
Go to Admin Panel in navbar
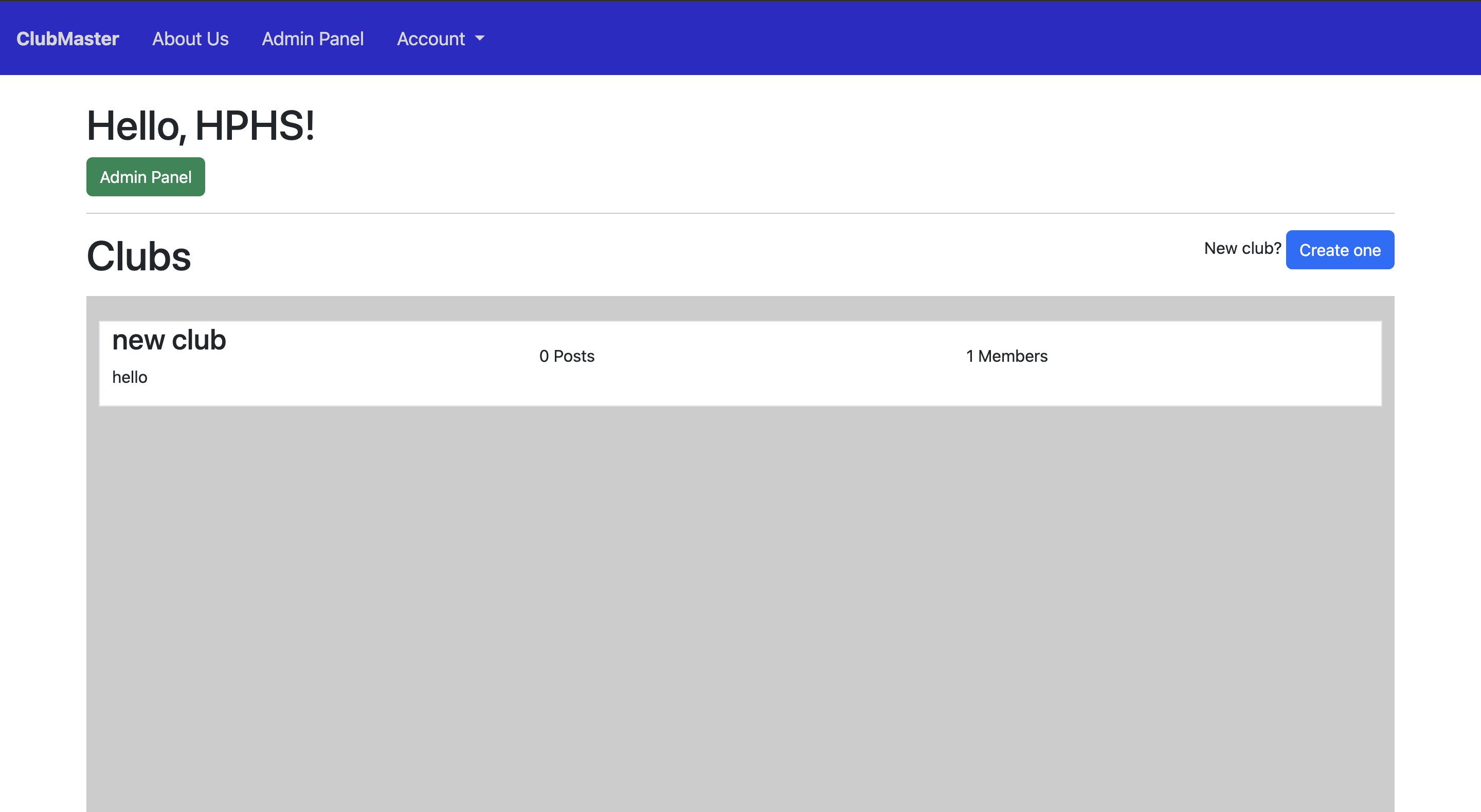312,39
